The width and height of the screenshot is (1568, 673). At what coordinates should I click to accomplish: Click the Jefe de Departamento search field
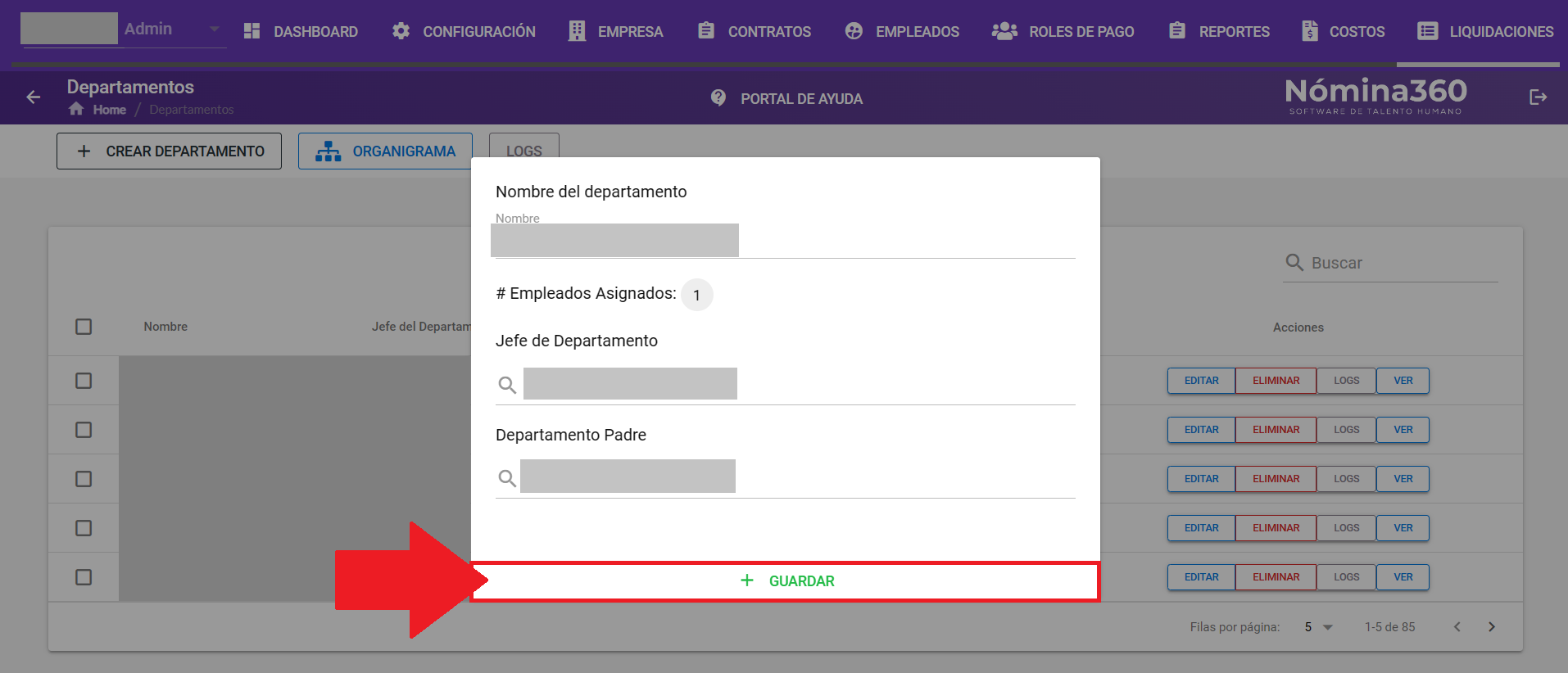click(785, 384)
